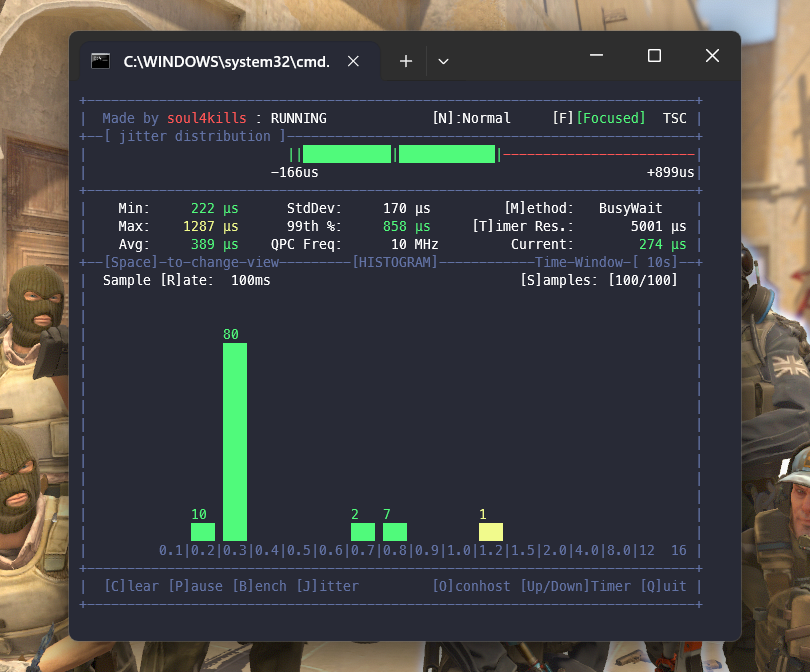The width and height of the screenshot is (810, 672).
Task: Click the [O]conhost command
Action: coord(471,586)
